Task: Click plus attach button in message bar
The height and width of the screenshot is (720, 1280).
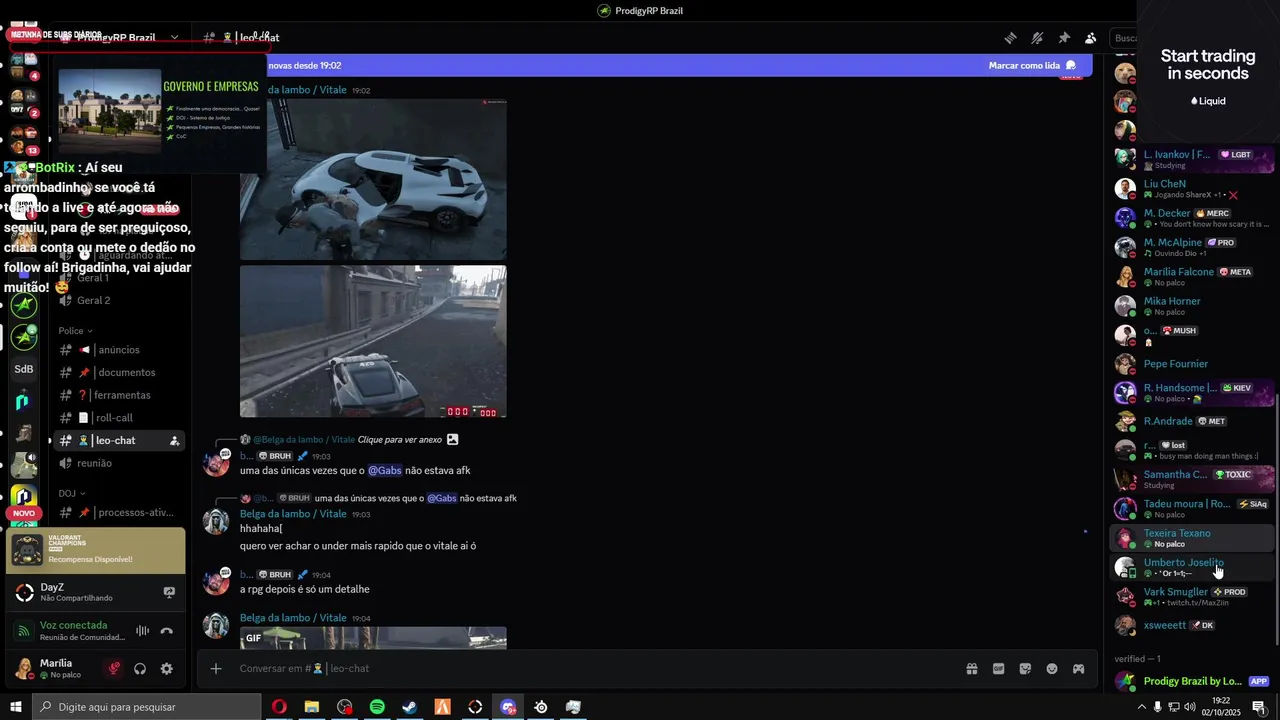Action: pyautogui.click(x=216, y=668)
